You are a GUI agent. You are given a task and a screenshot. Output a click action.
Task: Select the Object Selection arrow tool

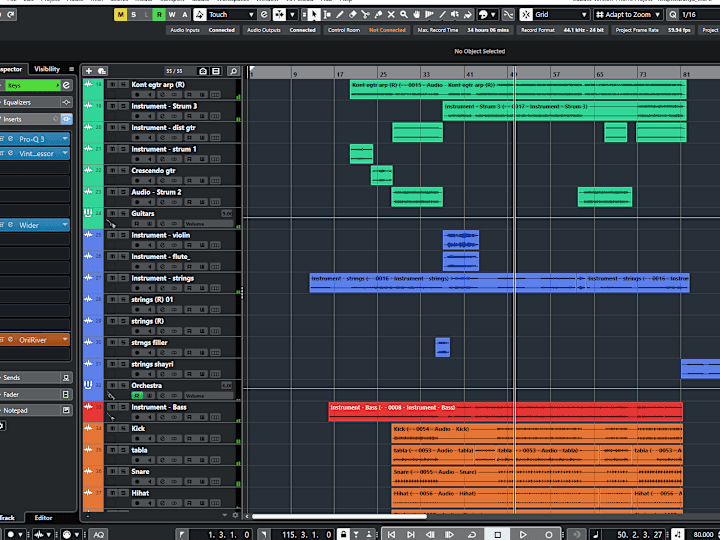coord(314,15)
